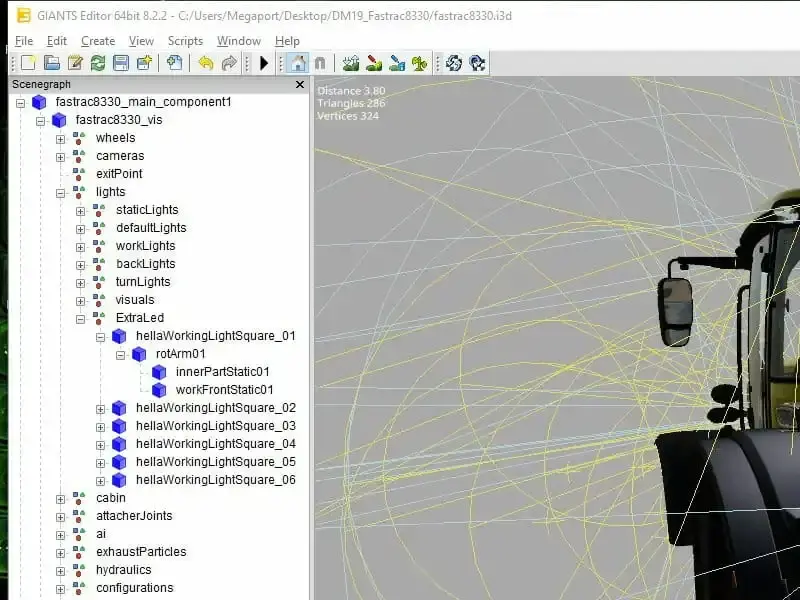This screenshot has height=600, width=800.
Task: Click the tractor side mirror in the viewport
Action: point(675,311)
